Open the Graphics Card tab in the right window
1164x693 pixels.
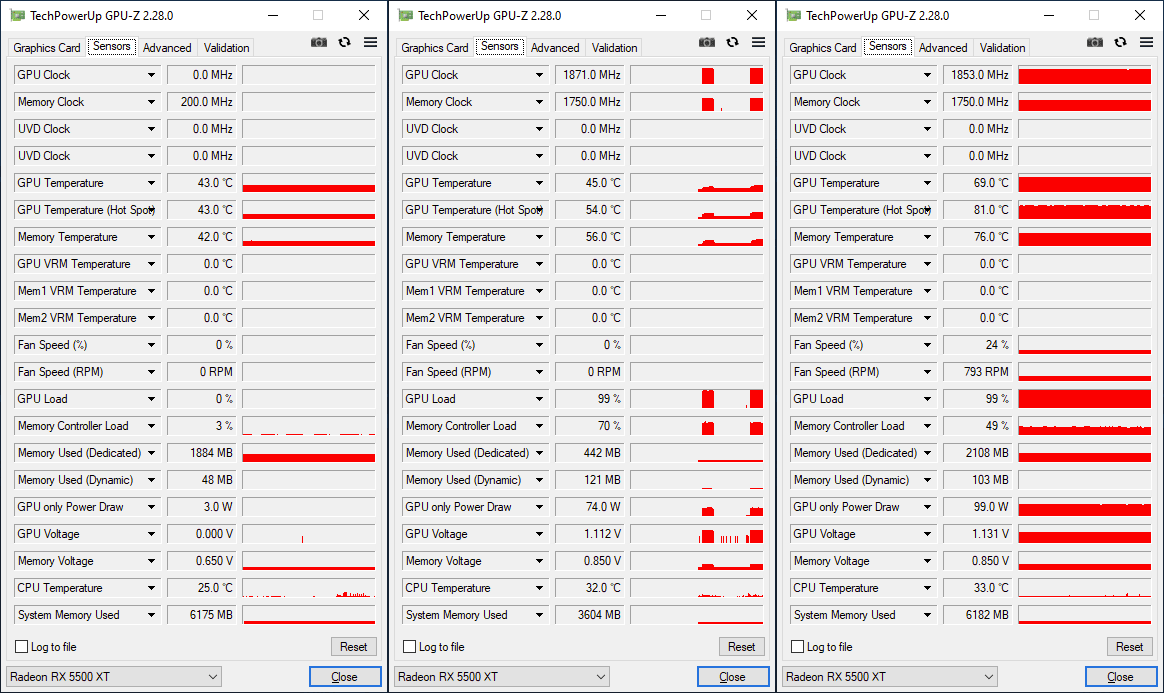pos(823,48)
